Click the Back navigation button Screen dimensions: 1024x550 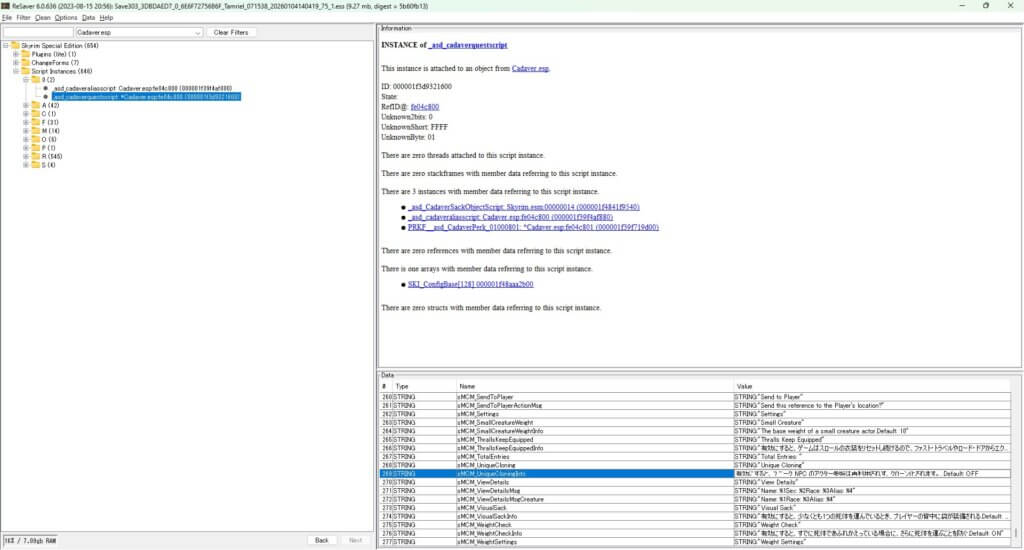tap(321, 540)
